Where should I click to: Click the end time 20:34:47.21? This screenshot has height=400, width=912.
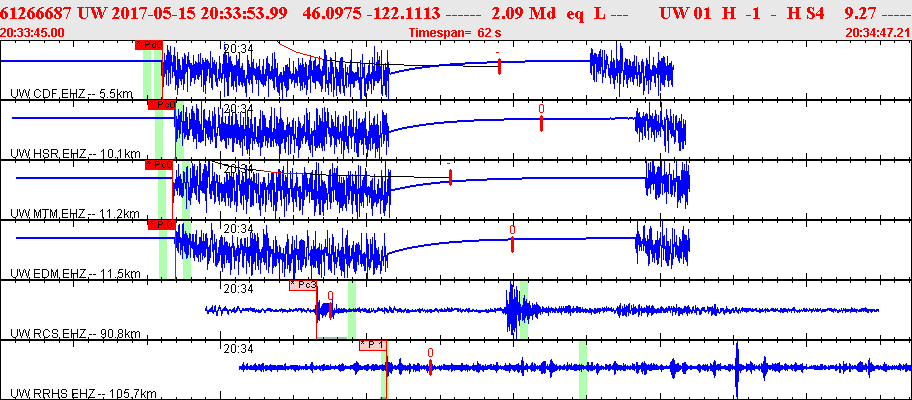click(x=878, y=33)
